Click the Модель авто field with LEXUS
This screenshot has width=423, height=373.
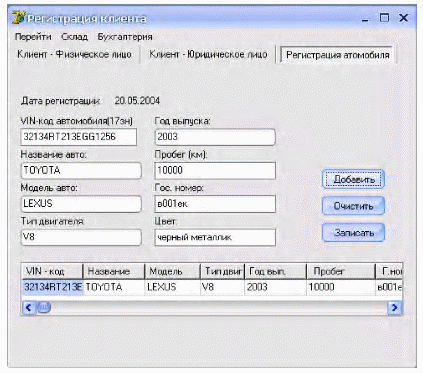[81, 204]
